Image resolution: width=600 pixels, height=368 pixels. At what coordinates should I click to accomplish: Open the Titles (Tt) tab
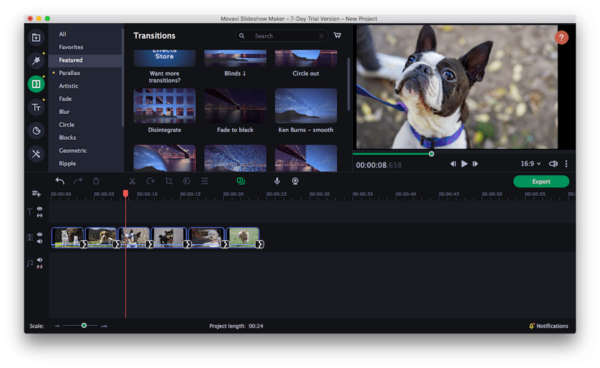36,107
